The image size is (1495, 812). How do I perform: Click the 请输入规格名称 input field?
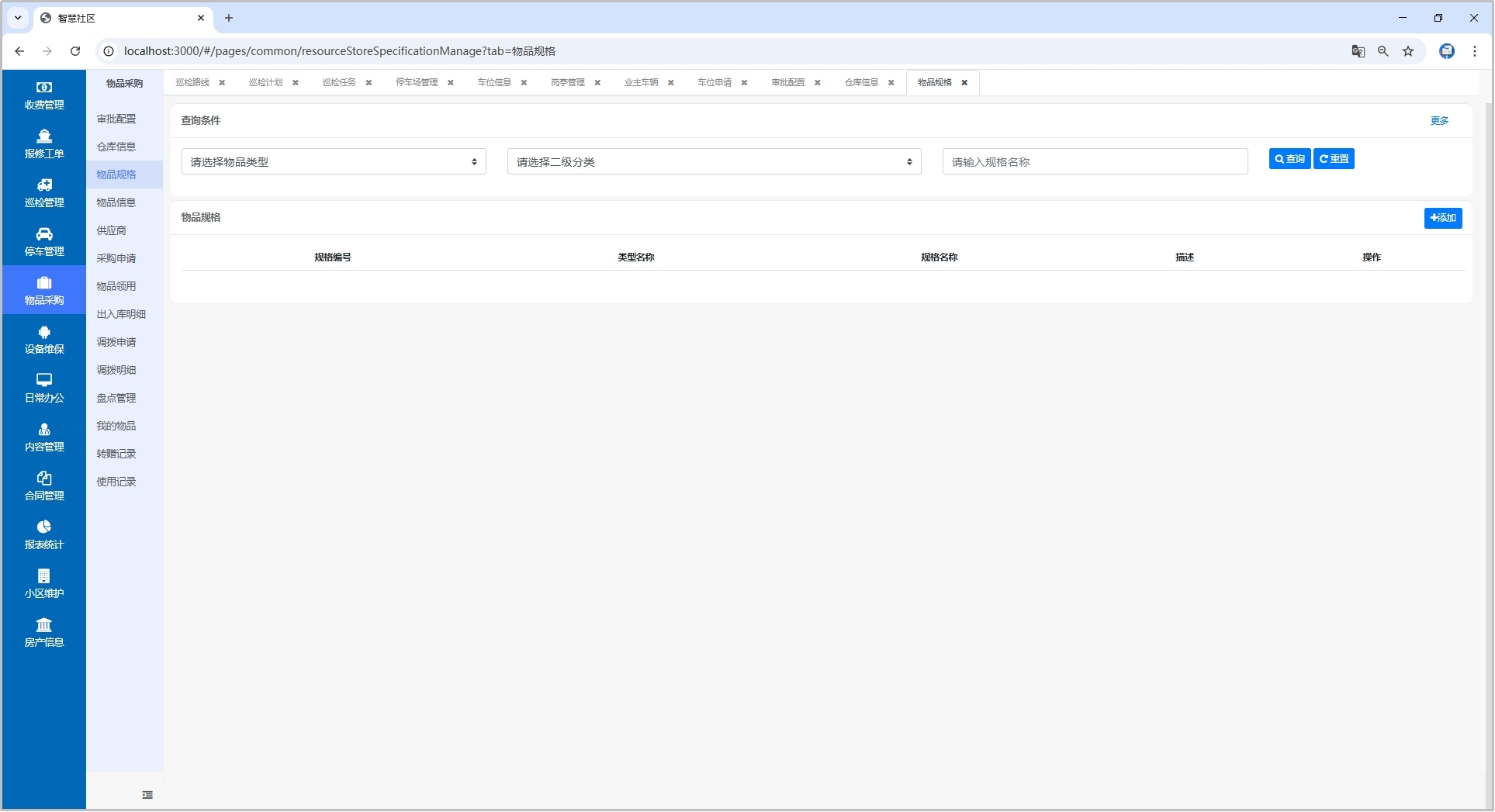[1095, 162]
